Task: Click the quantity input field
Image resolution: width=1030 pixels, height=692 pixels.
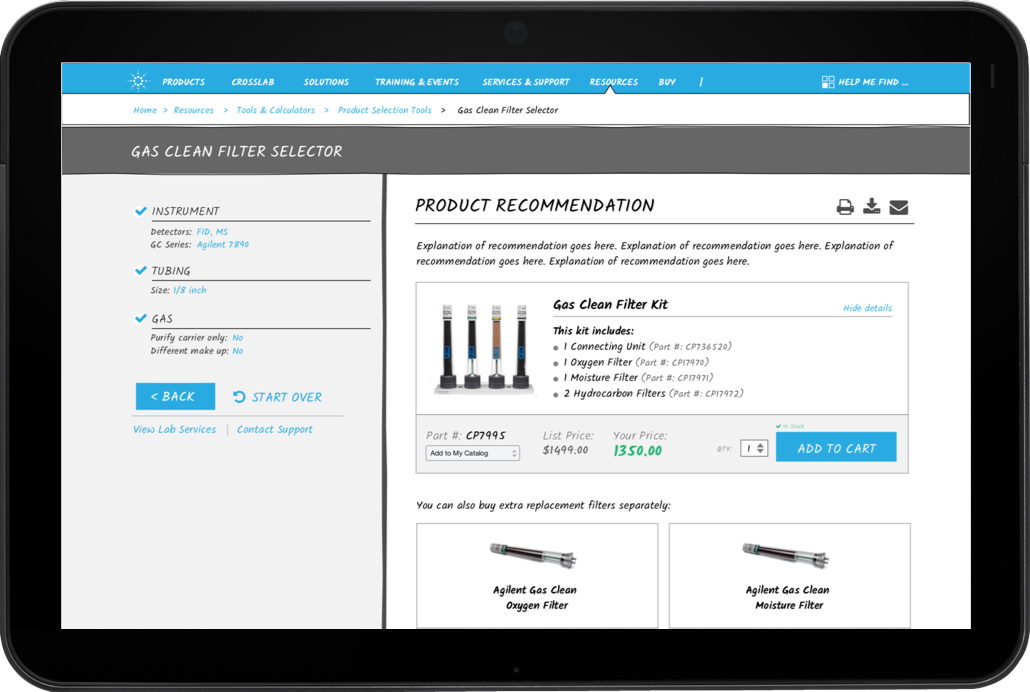Action: click(x=753, y=448)
